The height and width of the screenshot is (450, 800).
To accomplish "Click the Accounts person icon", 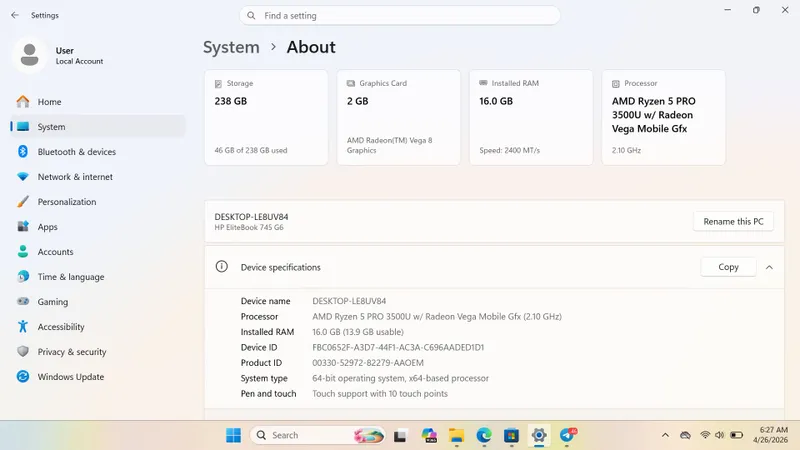I will point(23,252).
